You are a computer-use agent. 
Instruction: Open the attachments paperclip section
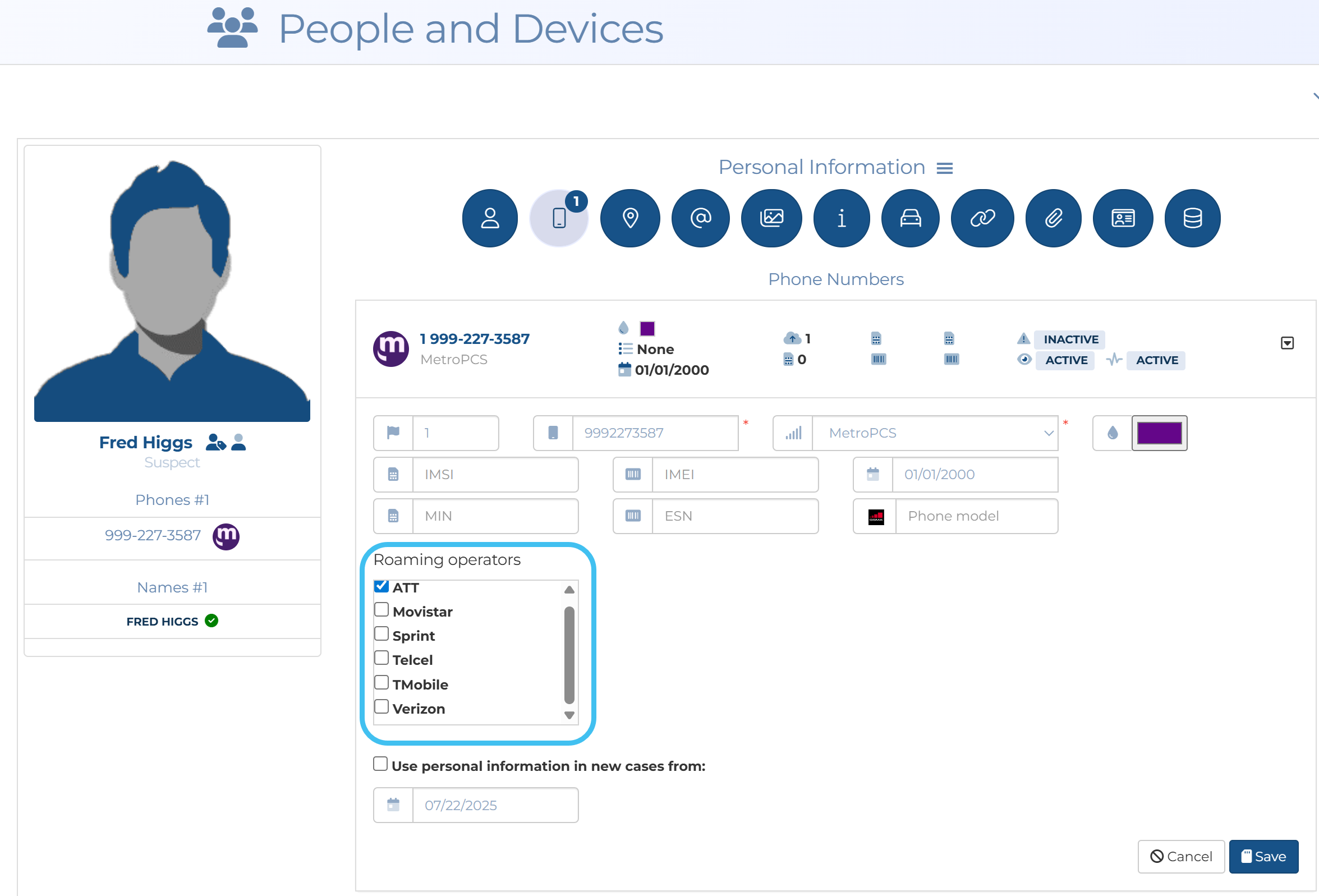click(1054, 218)
